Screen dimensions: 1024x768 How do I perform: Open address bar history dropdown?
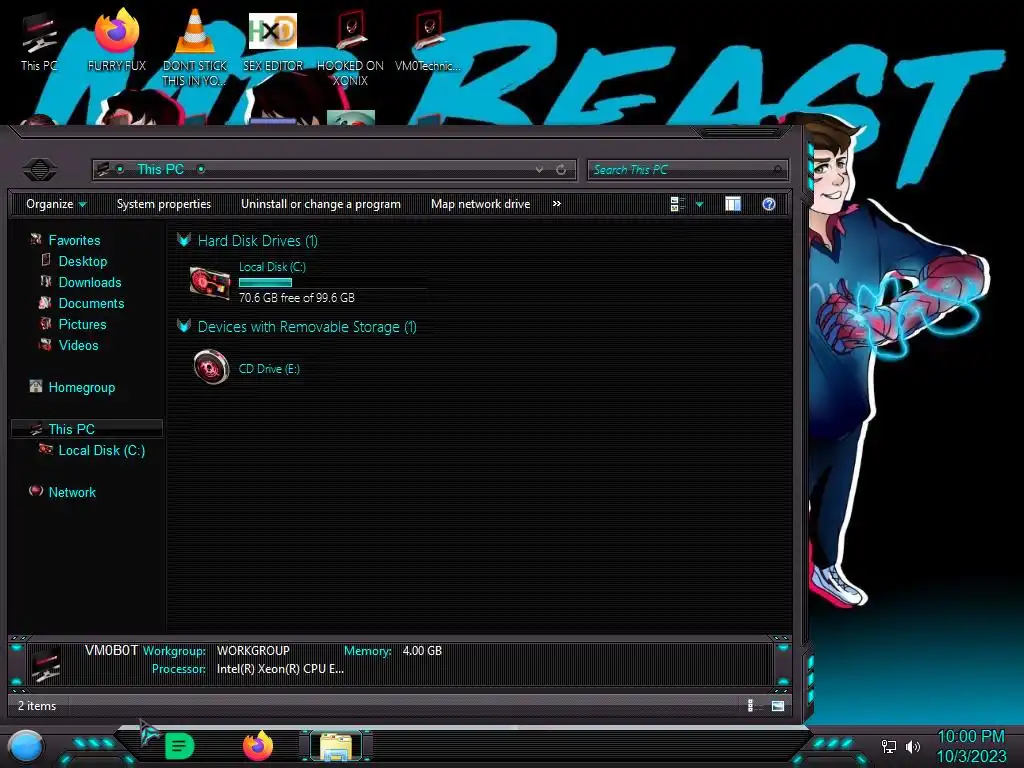(x=539, y=170)
